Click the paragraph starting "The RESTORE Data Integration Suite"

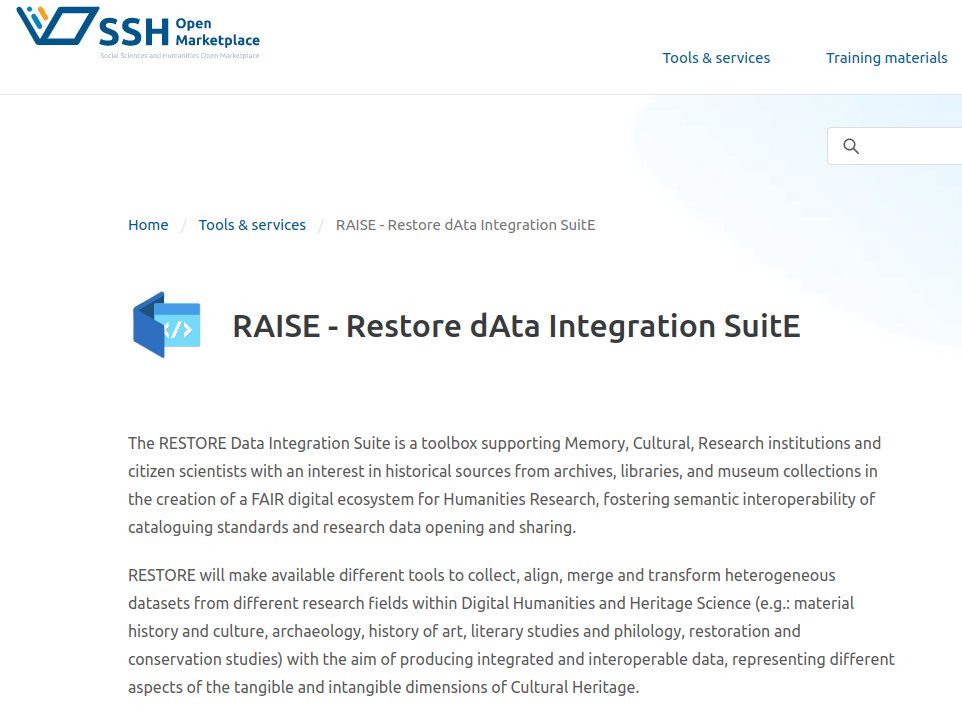[504, 485]
